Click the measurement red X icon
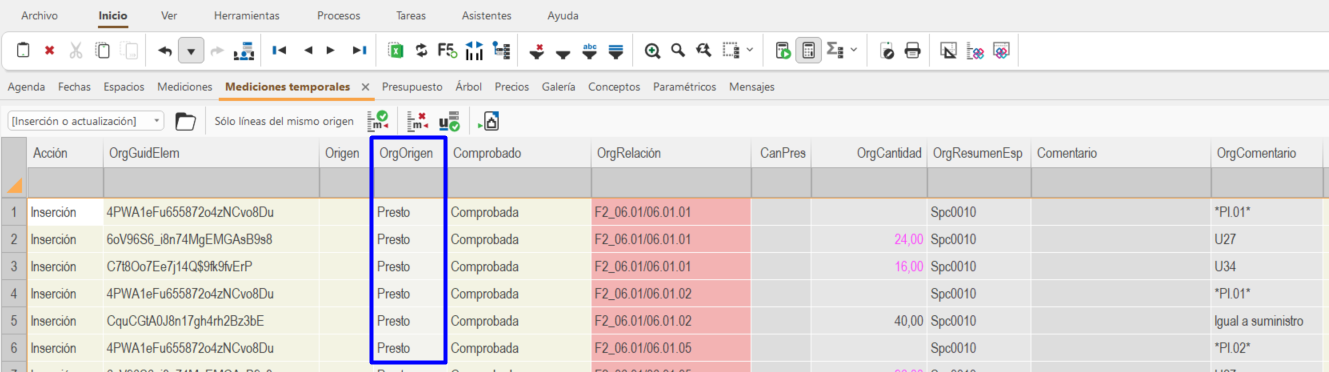 [419, 121]
